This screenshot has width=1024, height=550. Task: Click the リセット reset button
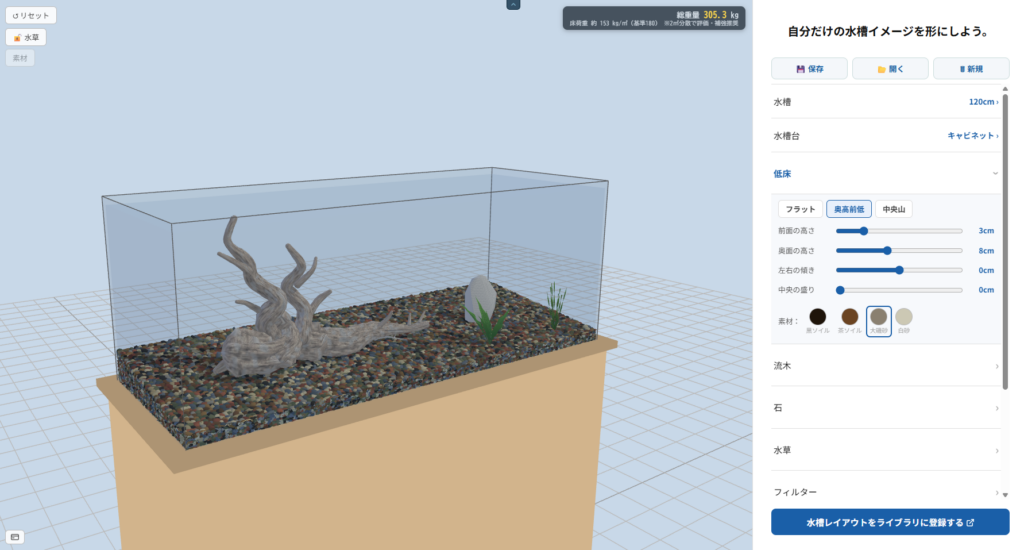pos(31,15)
